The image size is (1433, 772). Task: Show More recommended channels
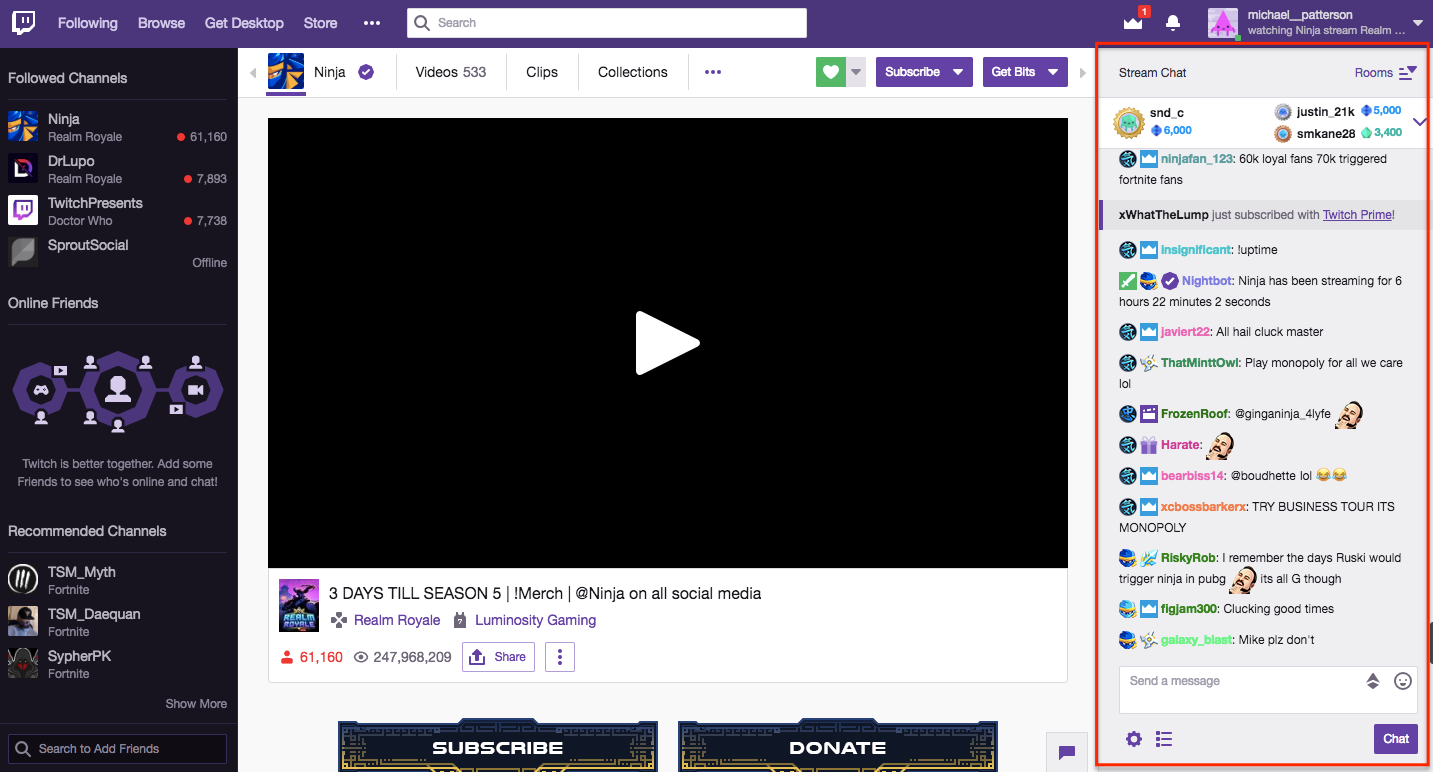[196, 704]
